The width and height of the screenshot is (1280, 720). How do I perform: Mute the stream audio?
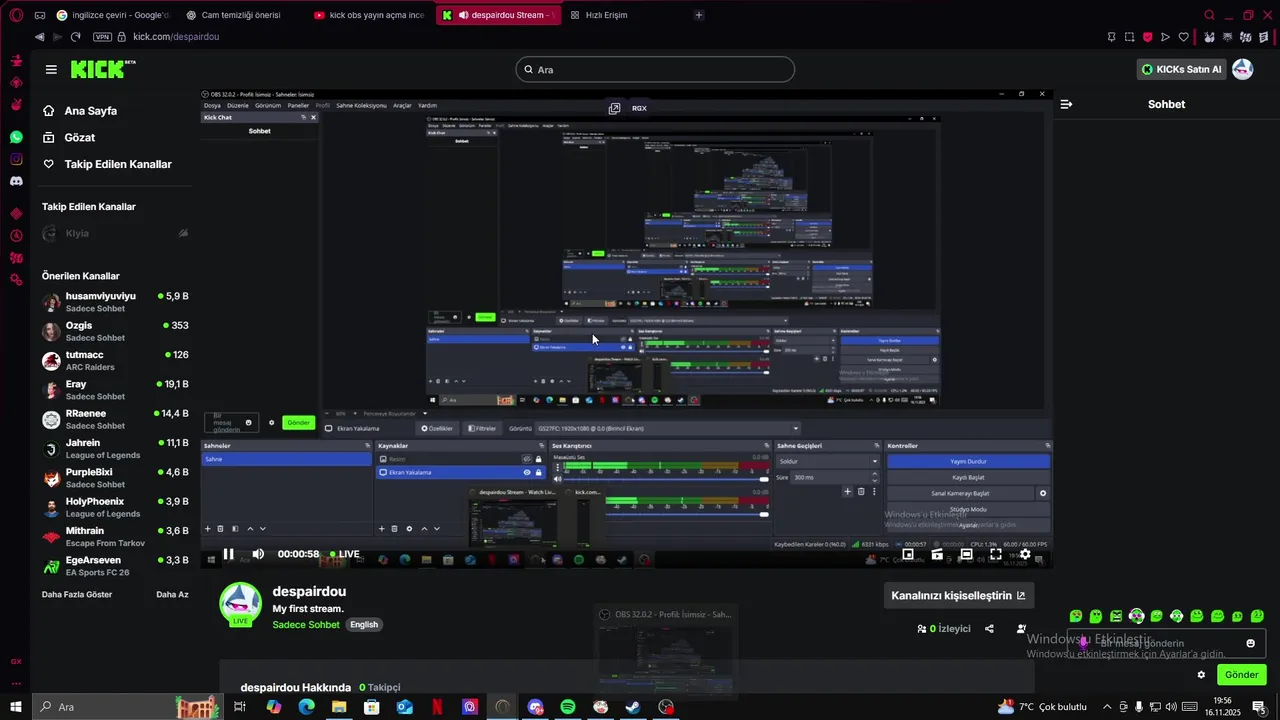258,554
